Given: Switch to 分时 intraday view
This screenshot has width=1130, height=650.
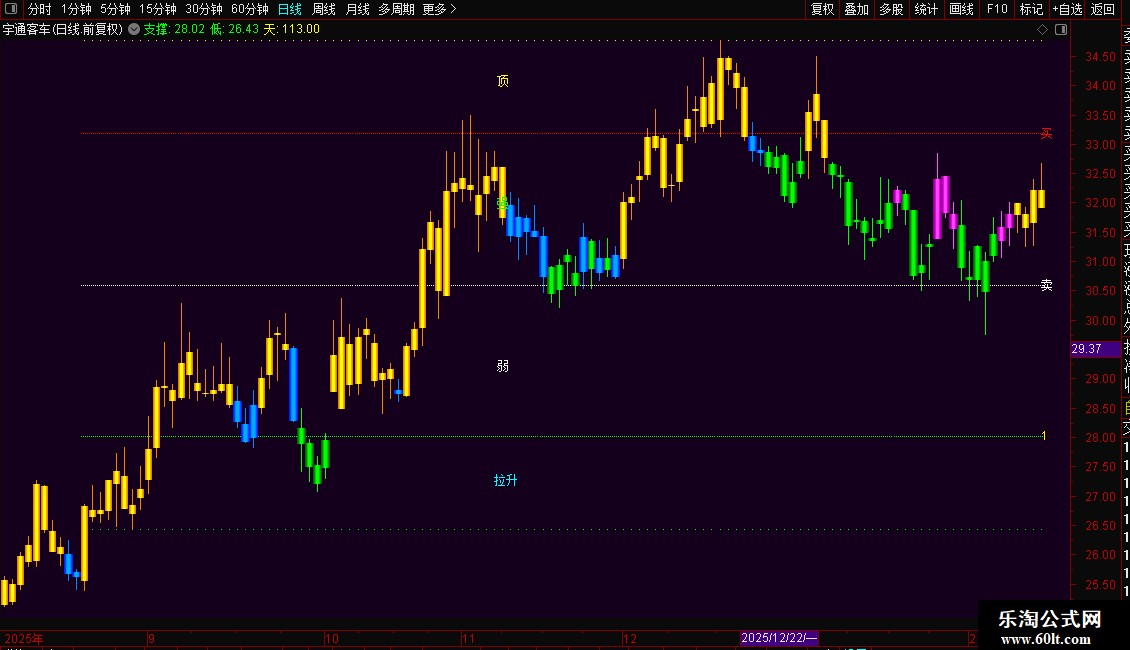Looking at the screenshot, I should pos(40,9).
